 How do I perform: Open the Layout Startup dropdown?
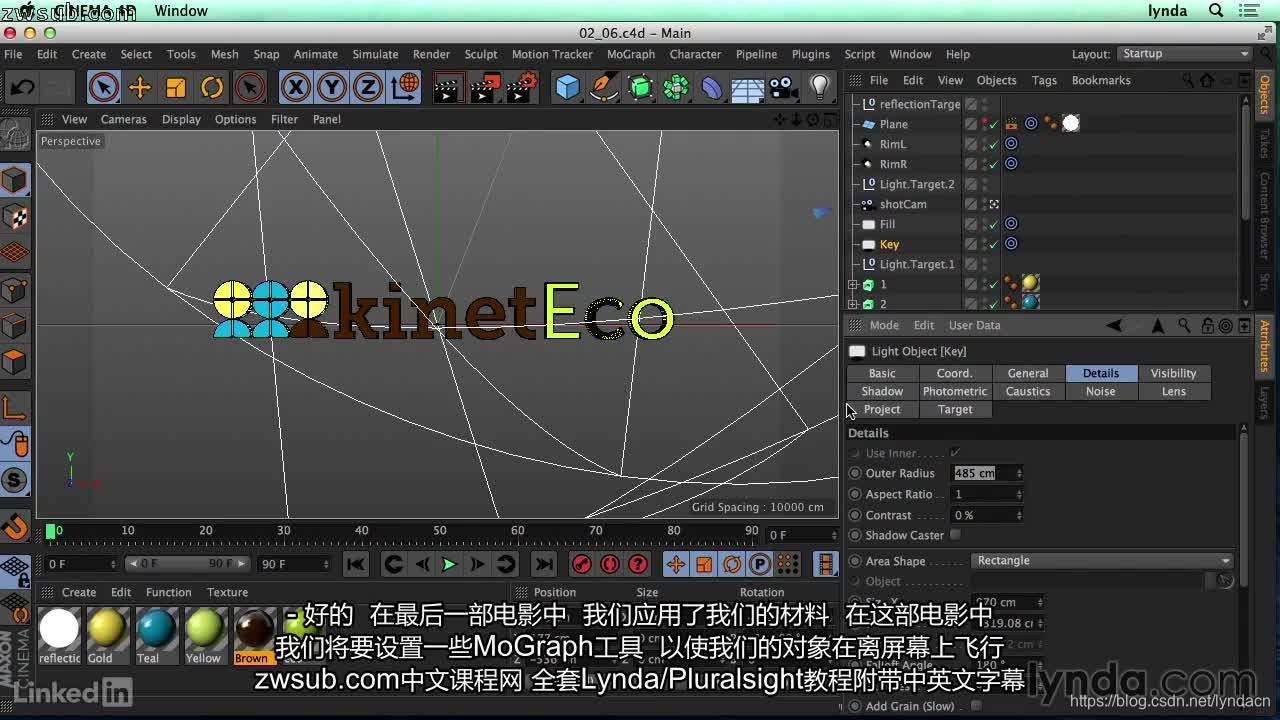tap(1184, 54)
